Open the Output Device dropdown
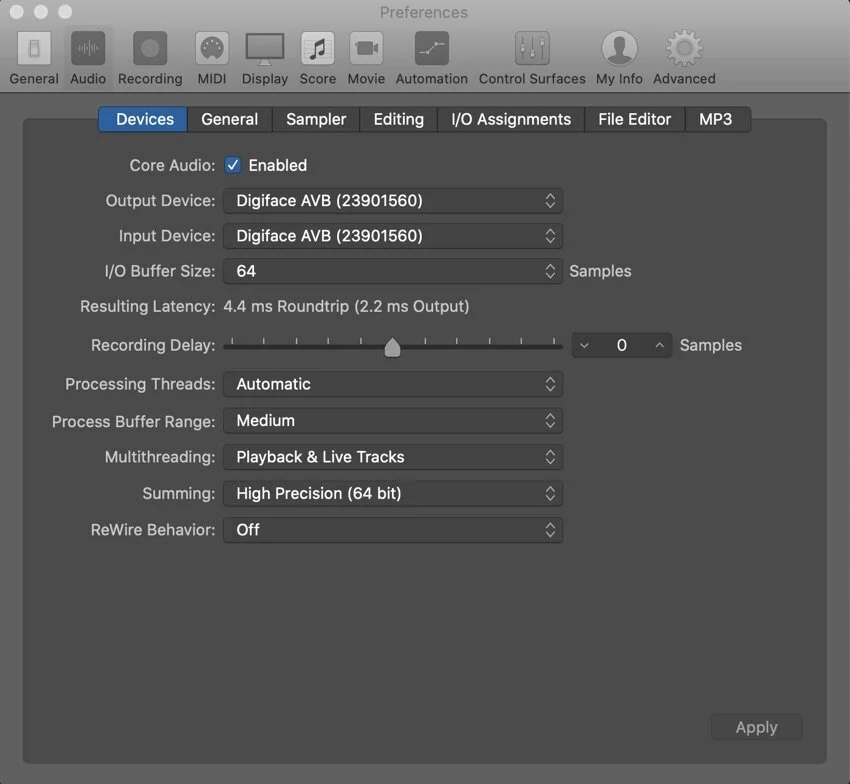The width and height of the screenshot is (850, 784). pos(393,201)
